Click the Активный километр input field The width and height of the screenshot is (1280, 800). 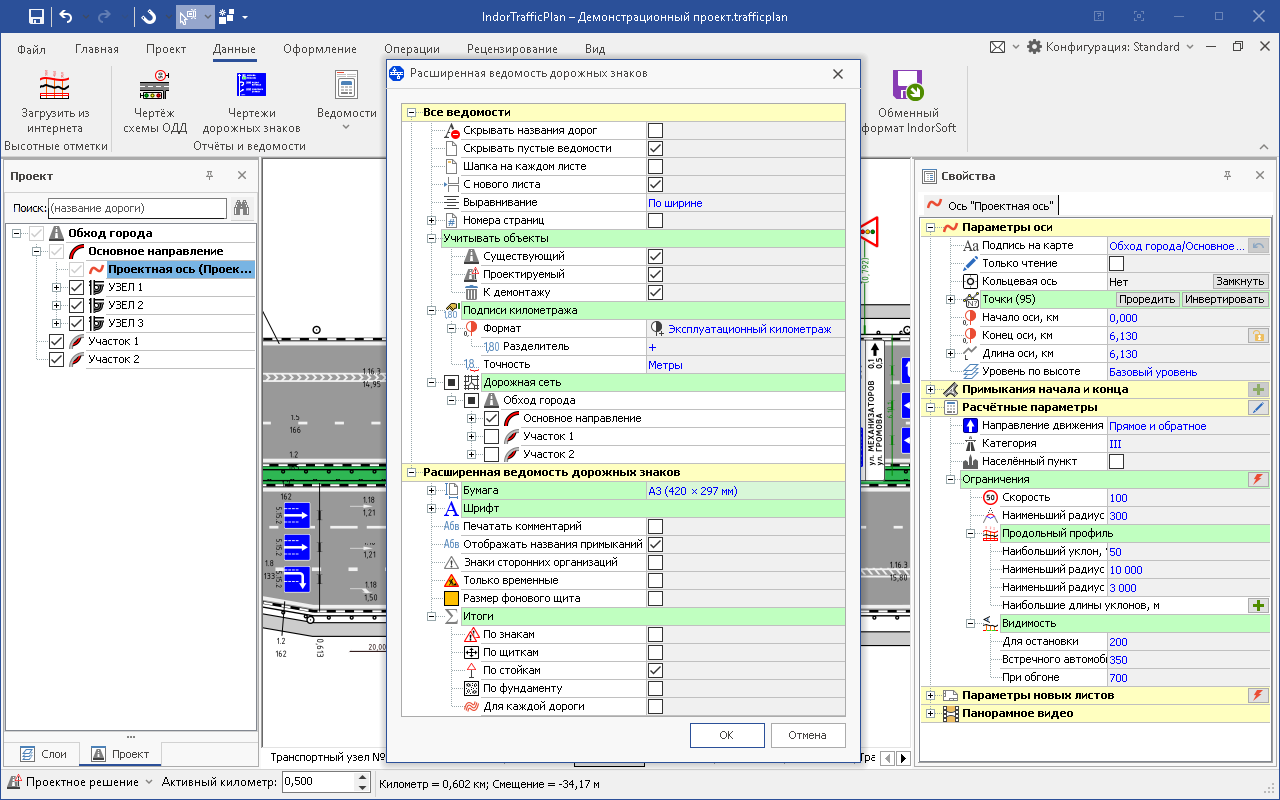point(319,782)
